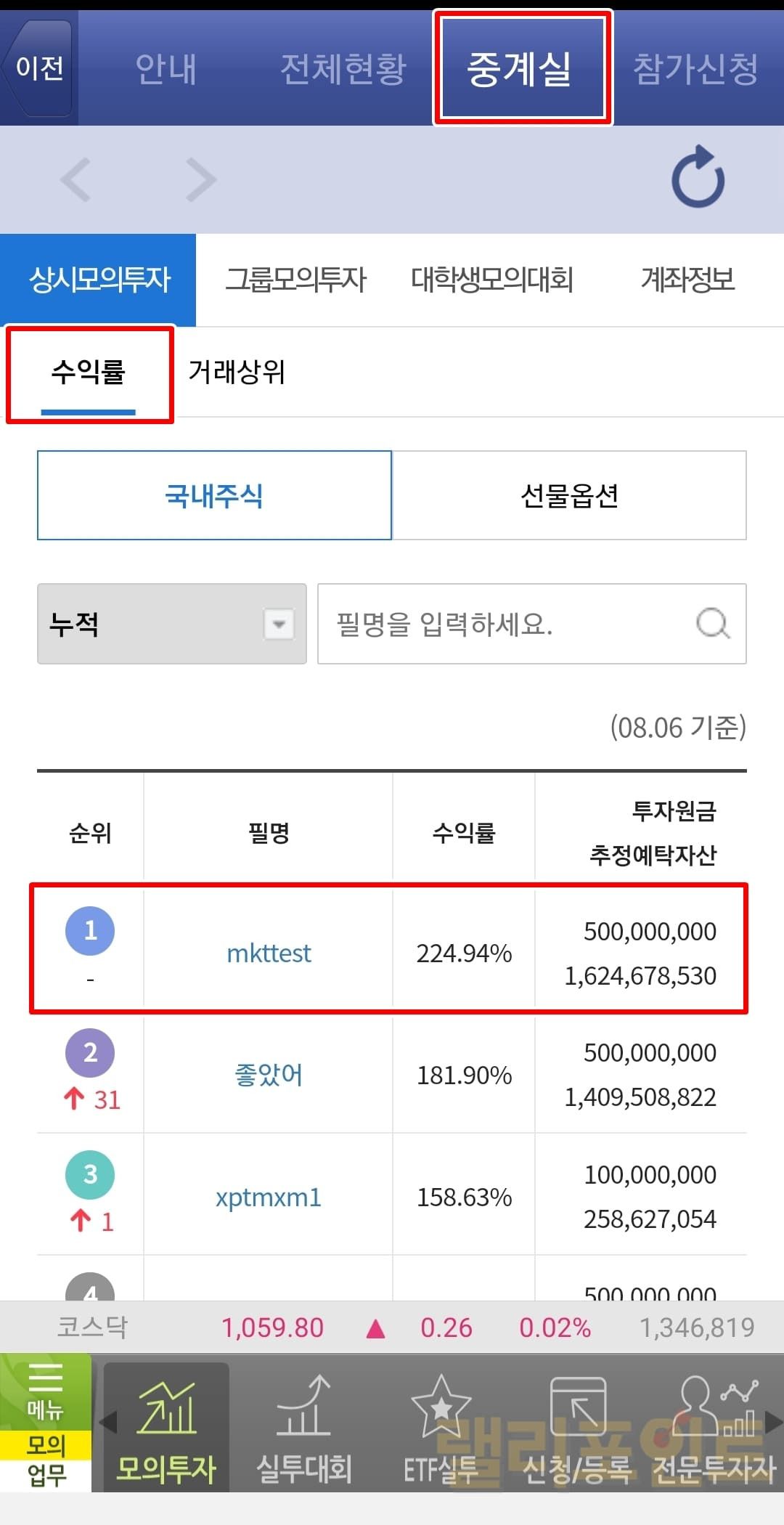Open the 메뉴 hamburger menu
This screenshot has height=1525, width=784.
45,1391
